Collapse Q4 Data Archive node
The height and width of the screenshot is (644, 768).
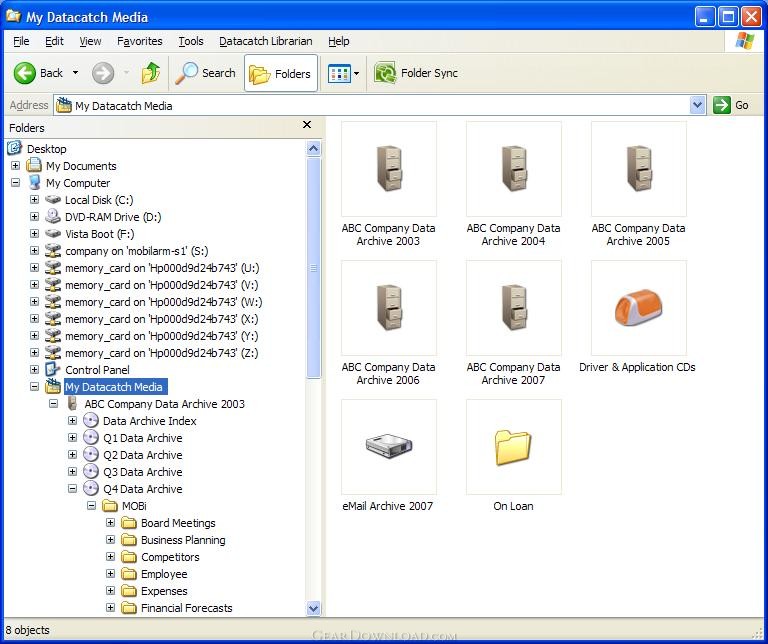72,488
